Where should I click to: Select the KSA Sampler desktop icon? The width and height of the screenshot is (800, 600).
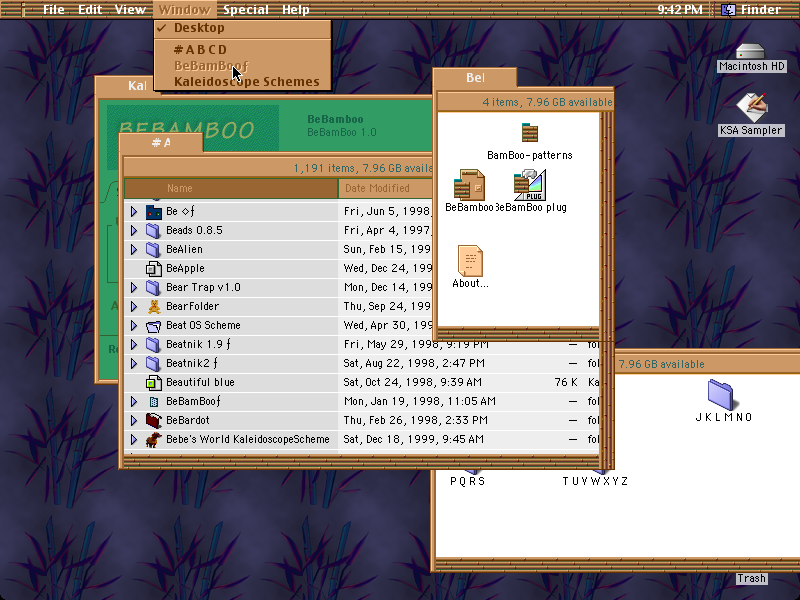[x=752, y=108]
